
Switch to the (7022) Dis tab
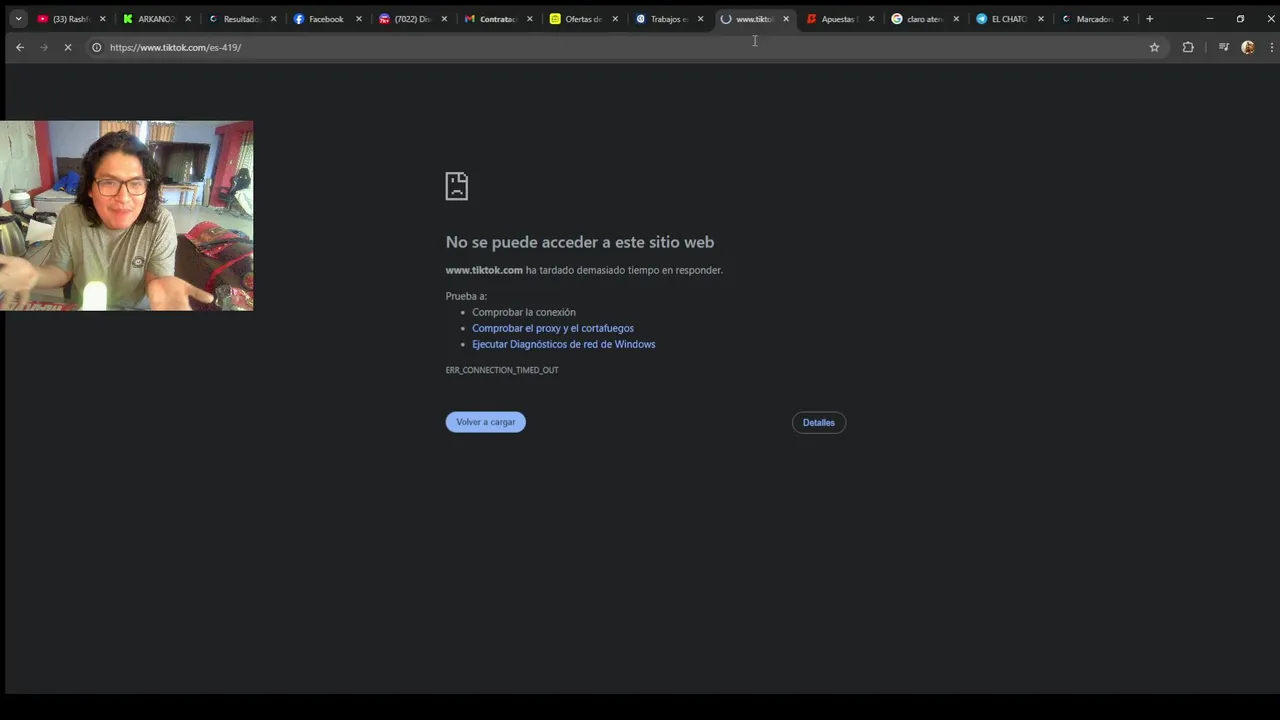(410, 19)
